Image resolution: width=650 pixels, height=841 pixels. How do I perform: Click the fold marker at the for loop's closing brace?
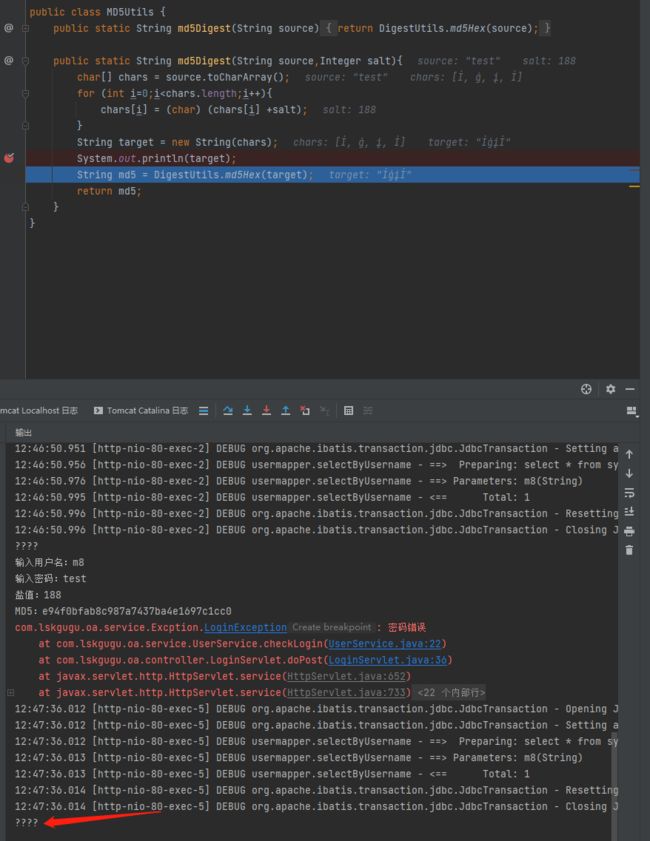(25, 126)
